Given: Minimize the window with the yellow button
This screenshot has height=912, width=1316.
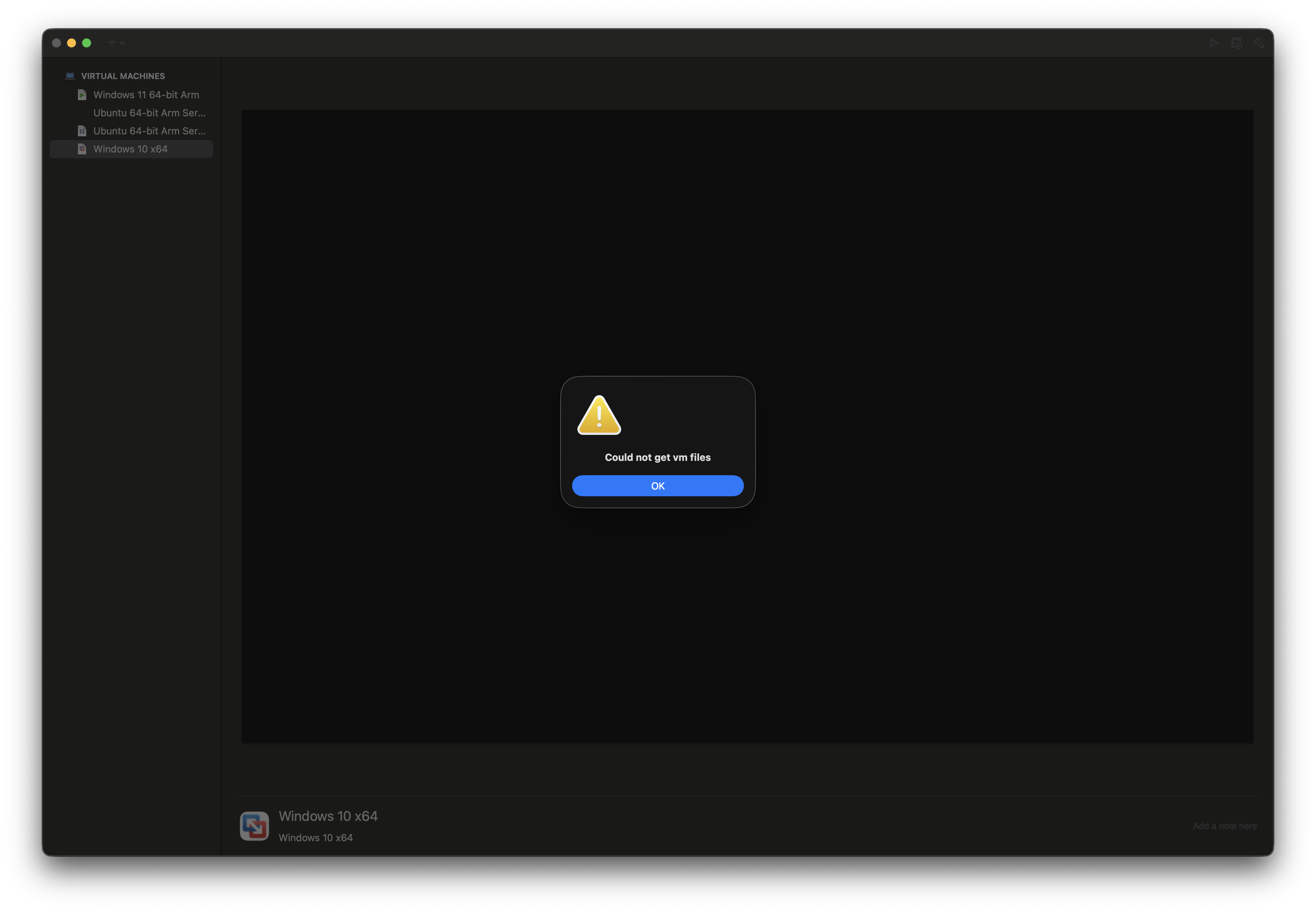Looking at the screenshot, I should tap(72, 43).
